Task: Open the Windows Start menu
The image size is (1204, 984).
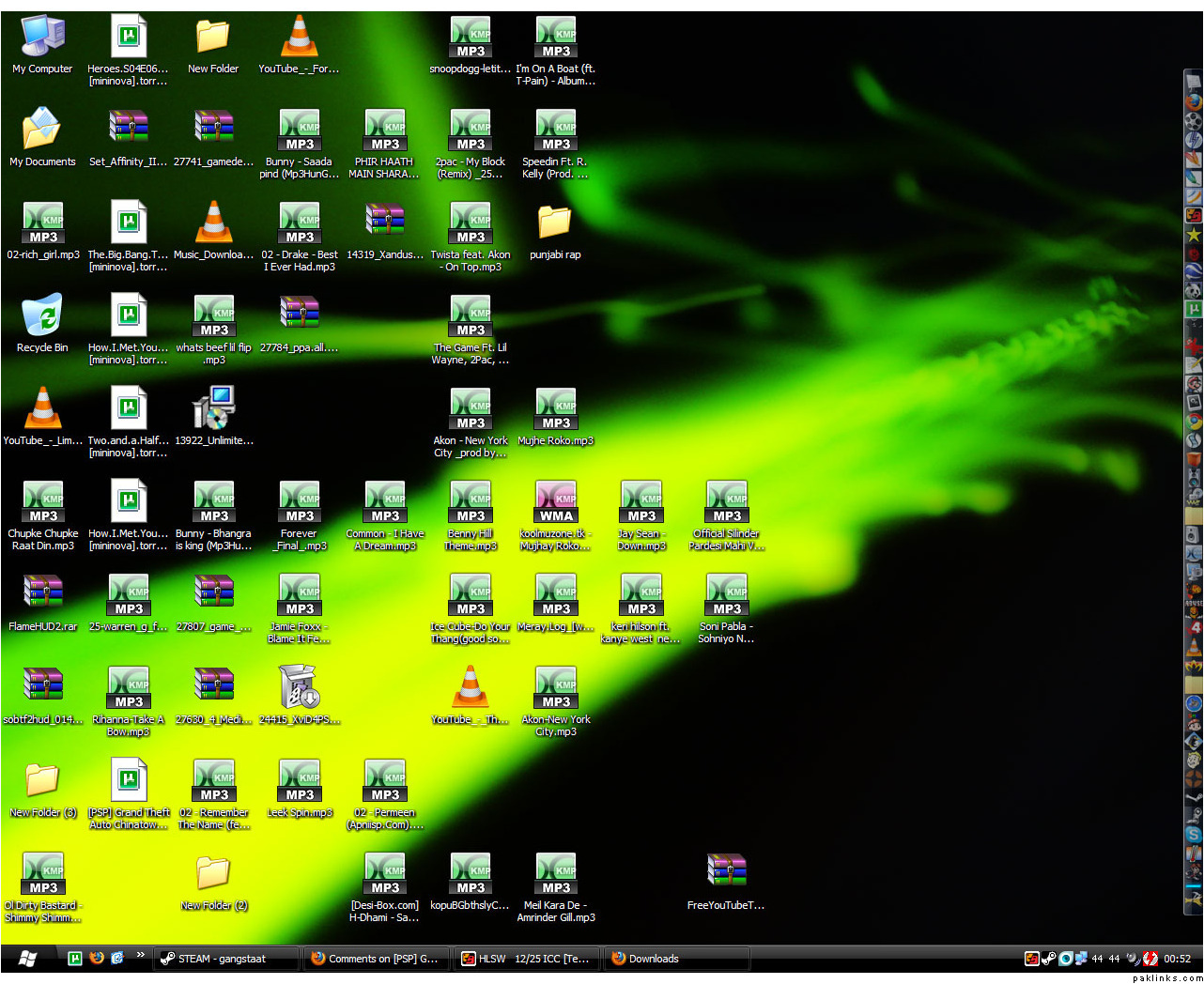Action: tap(27, 959)
